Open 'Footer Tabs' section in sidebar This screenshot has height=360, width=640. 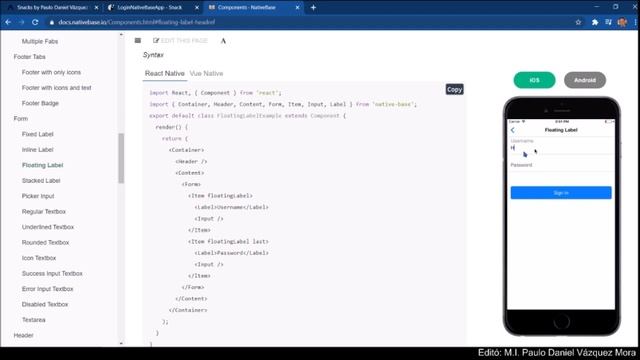point(29,57)
